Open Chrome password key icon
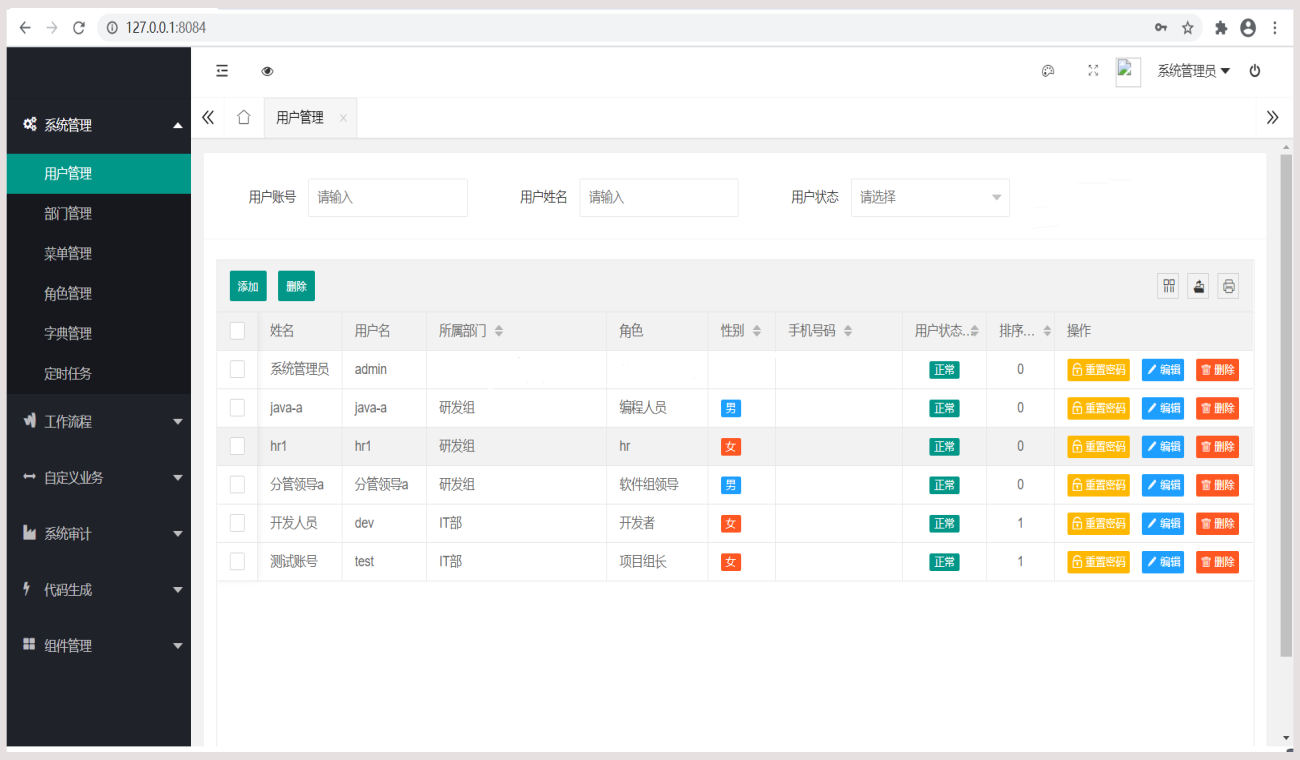Image resolution: width=1300 pixels, height=760 pixels. coord(1161,28)
